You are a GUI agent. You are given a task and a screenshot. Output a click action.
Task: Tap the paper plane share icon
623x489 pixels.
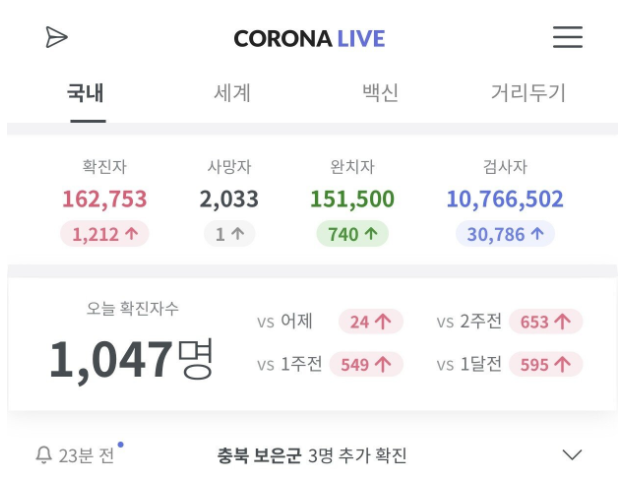coord(56,37)
